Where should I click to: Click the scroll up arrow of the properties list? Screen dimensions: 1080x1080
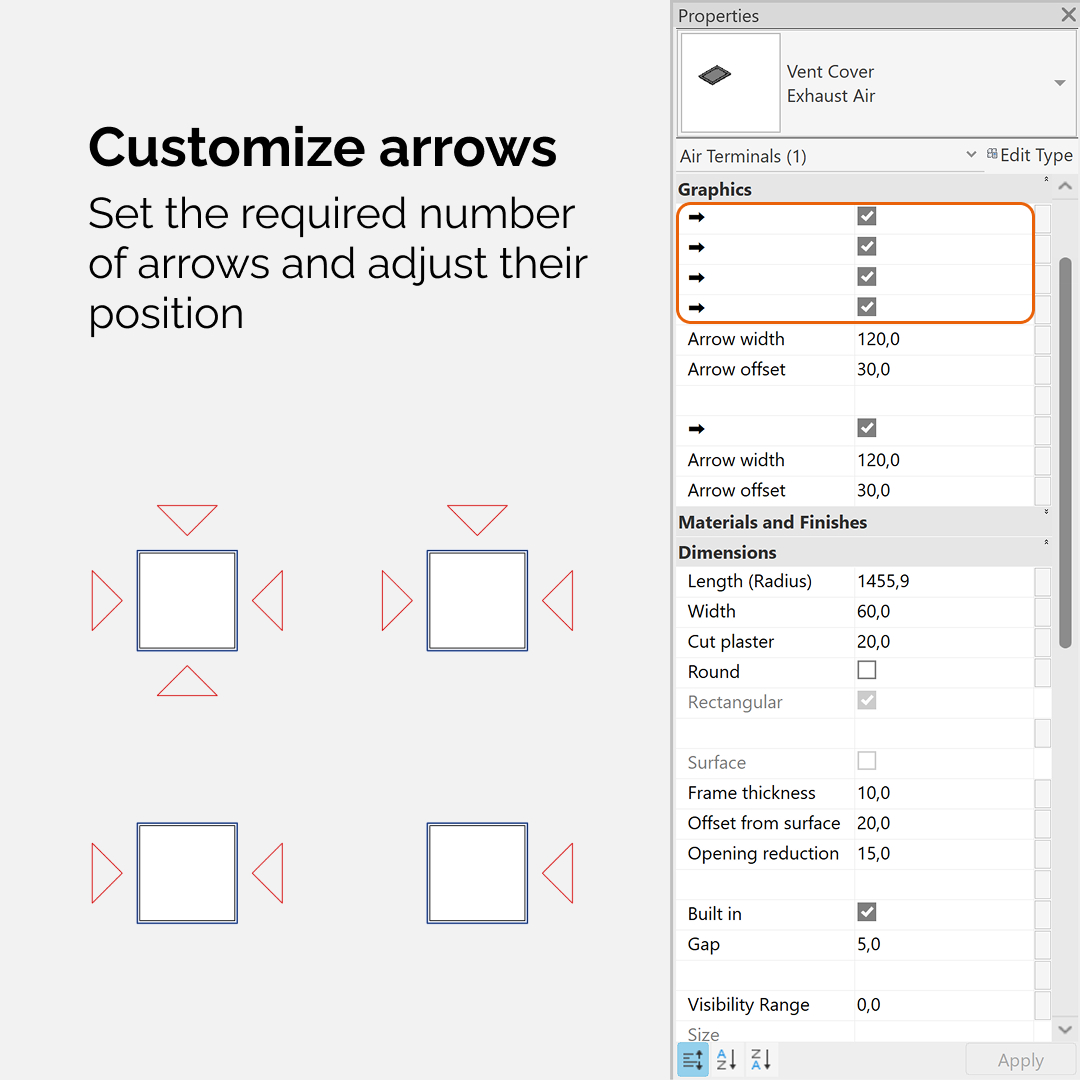1065,186
